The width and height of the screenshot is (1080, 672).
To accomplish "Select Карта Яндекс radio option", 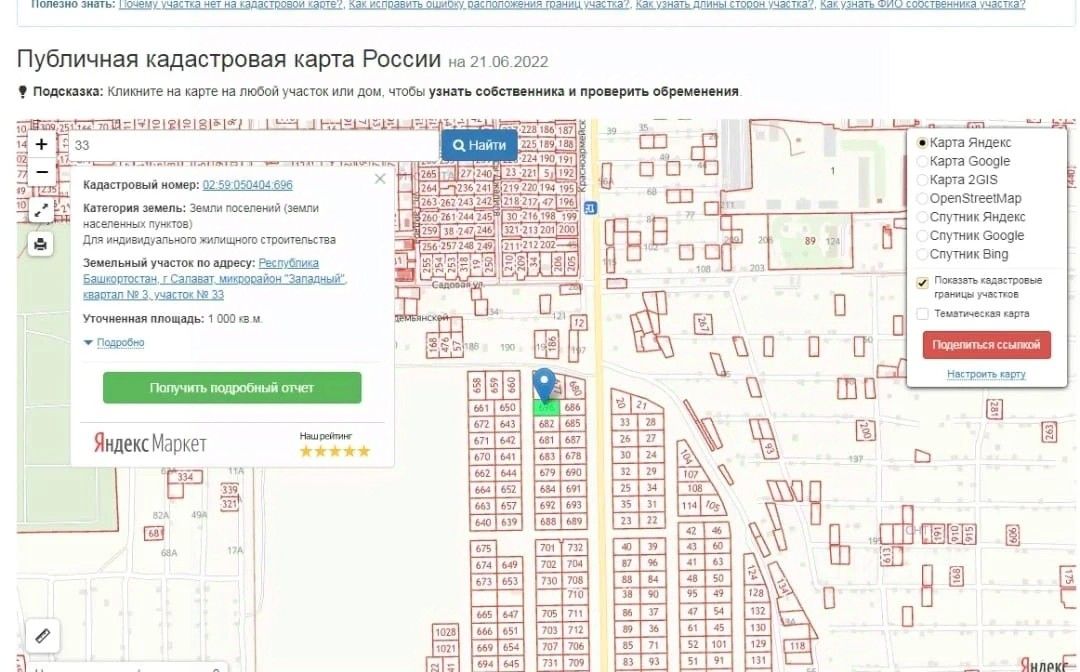I will (922, 143).
